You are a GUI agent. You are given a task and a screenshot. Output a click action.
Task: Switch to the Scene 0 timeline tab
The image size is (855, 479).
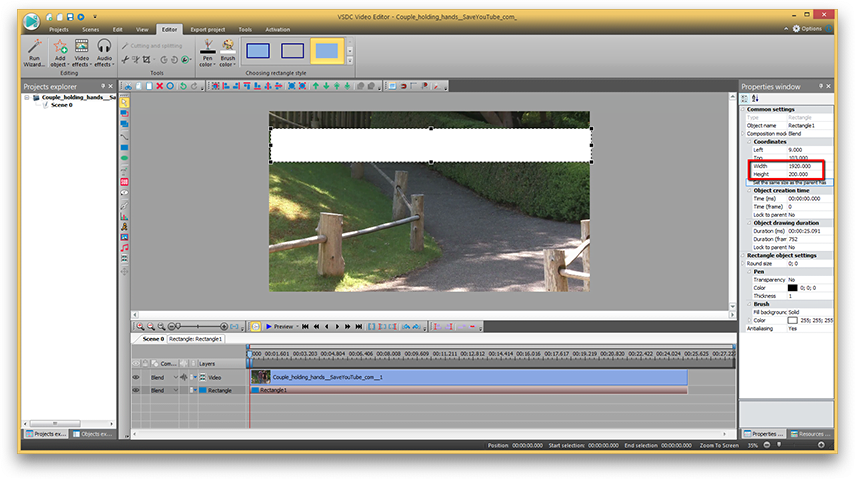[153, 339]
